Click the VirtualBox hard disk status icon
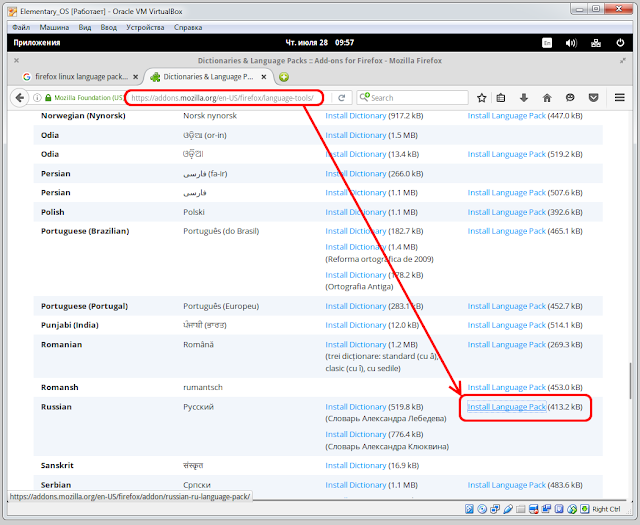This screenshot has width=640, height=525. click(469, 509)
